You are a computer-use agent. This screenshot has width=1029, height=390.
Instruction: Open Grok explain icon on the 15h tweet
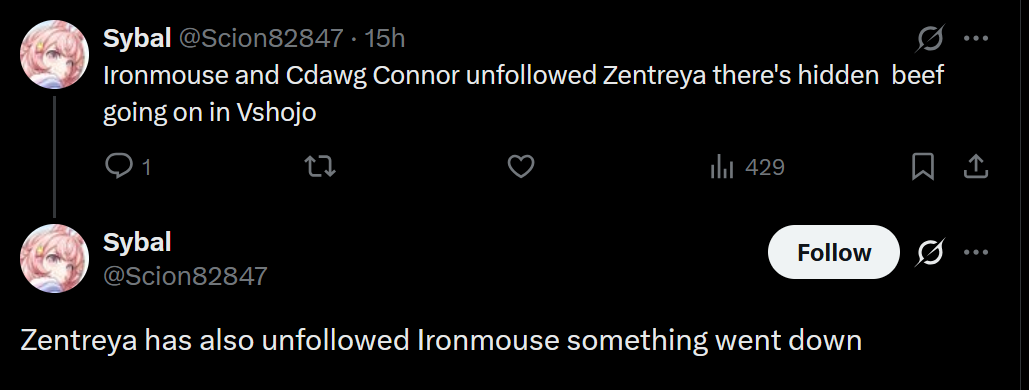(930, 38)
